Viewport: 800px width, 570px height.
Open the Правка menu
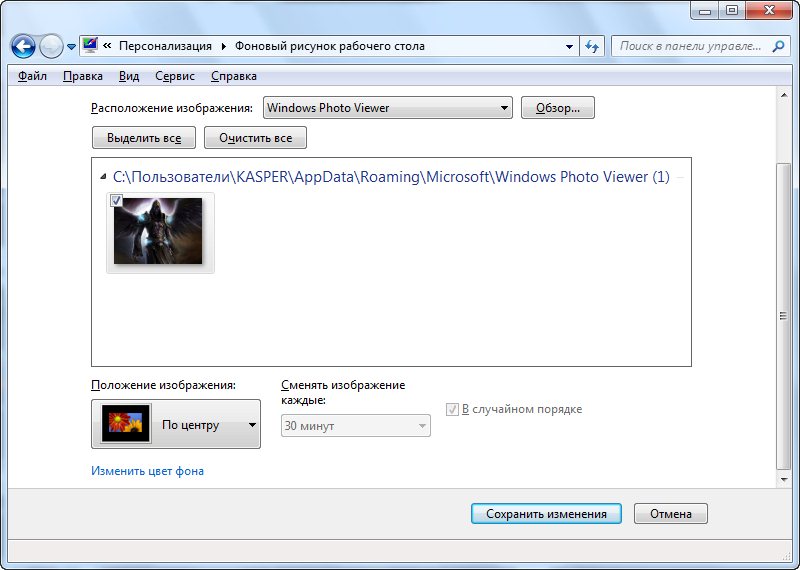click(x=83, y=76)
